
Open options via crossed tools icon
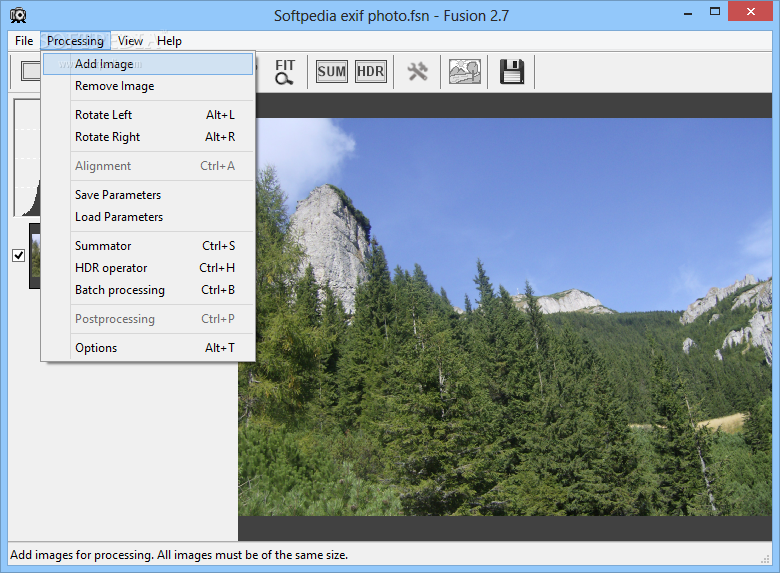click(x=417, y=72)
